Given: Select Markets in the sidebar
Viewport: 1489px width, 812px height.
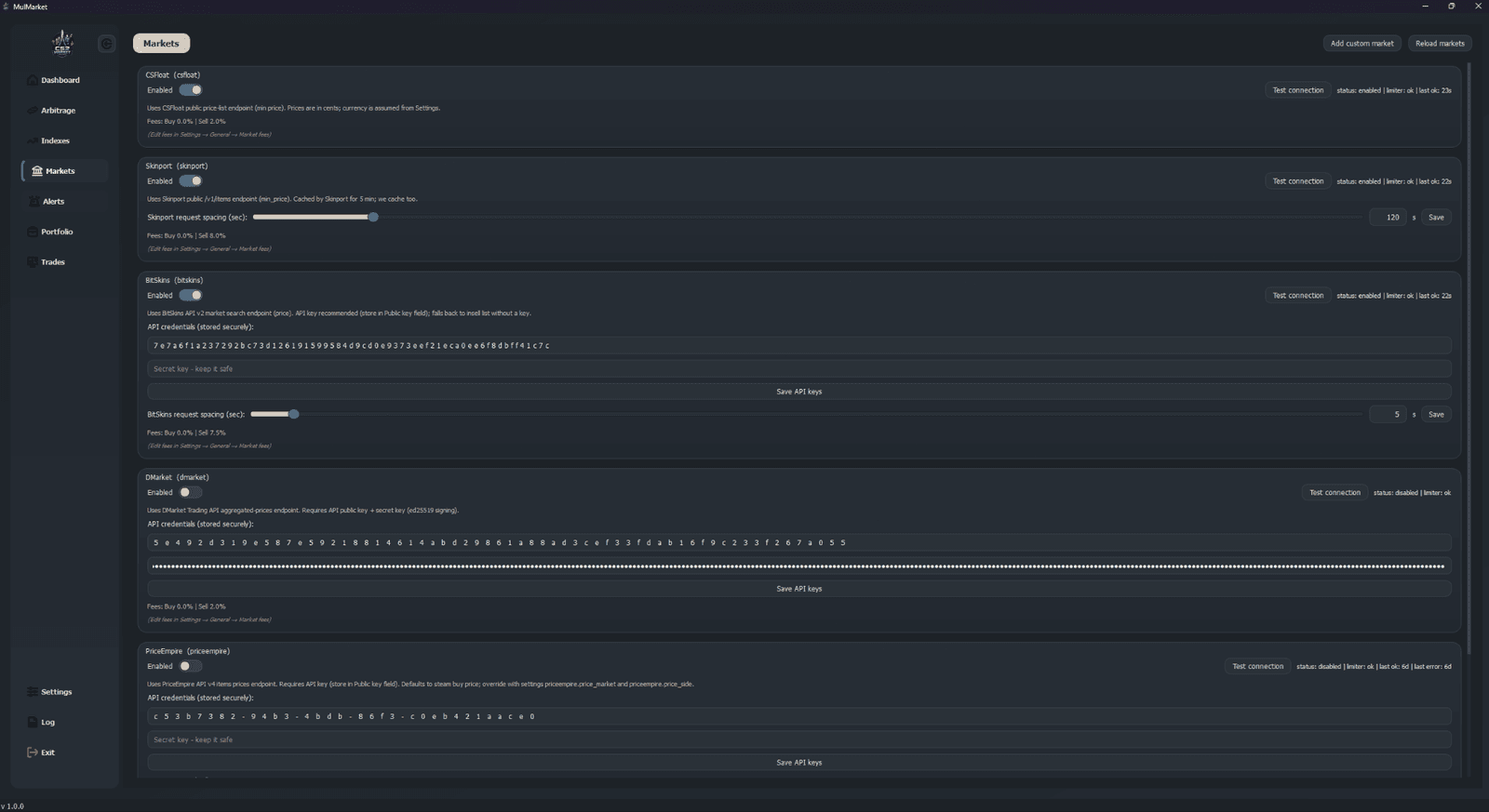Looking at the screenshot, I should [64, 171].
